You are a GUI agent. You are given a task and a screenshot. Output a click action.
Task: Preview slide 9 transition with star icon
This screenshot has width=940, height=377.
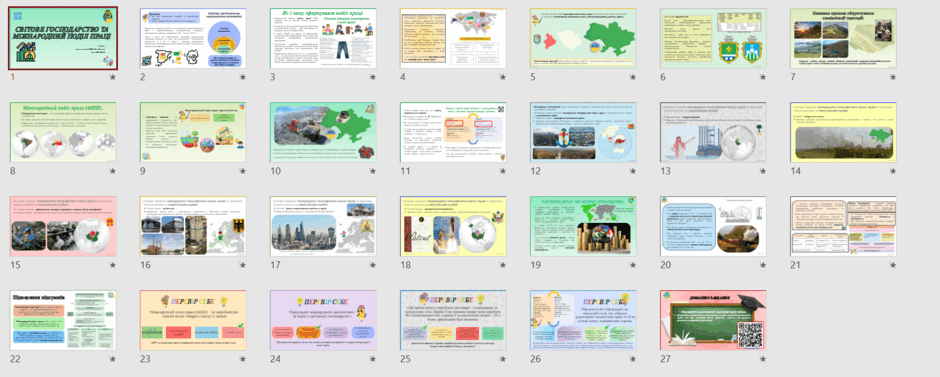[242, 171]
